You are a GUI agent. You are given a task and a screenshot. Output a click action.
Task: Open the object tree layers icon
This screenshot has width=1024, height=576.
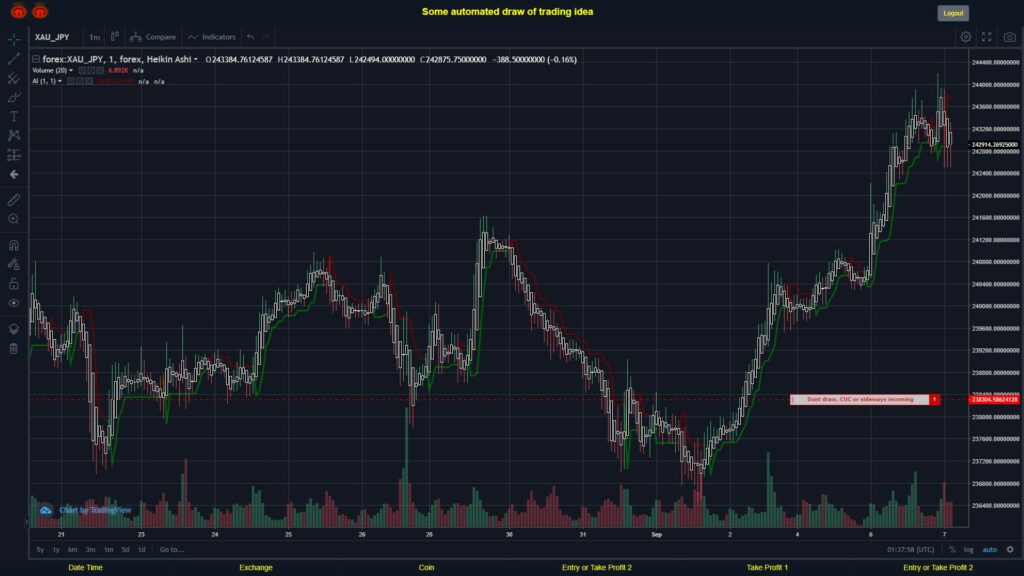pos(14,328)
